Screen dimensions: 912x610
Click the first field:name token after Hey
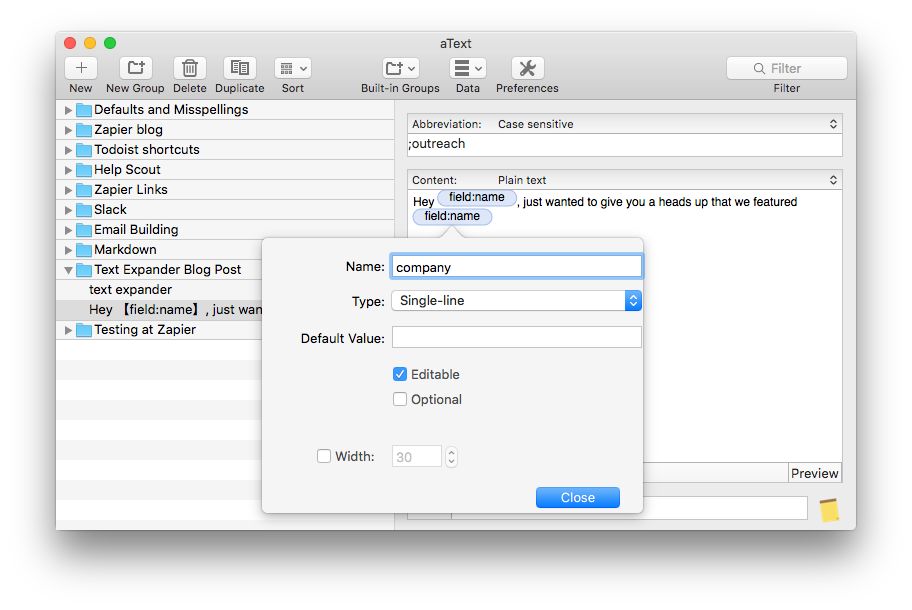[x=476, y=198]
